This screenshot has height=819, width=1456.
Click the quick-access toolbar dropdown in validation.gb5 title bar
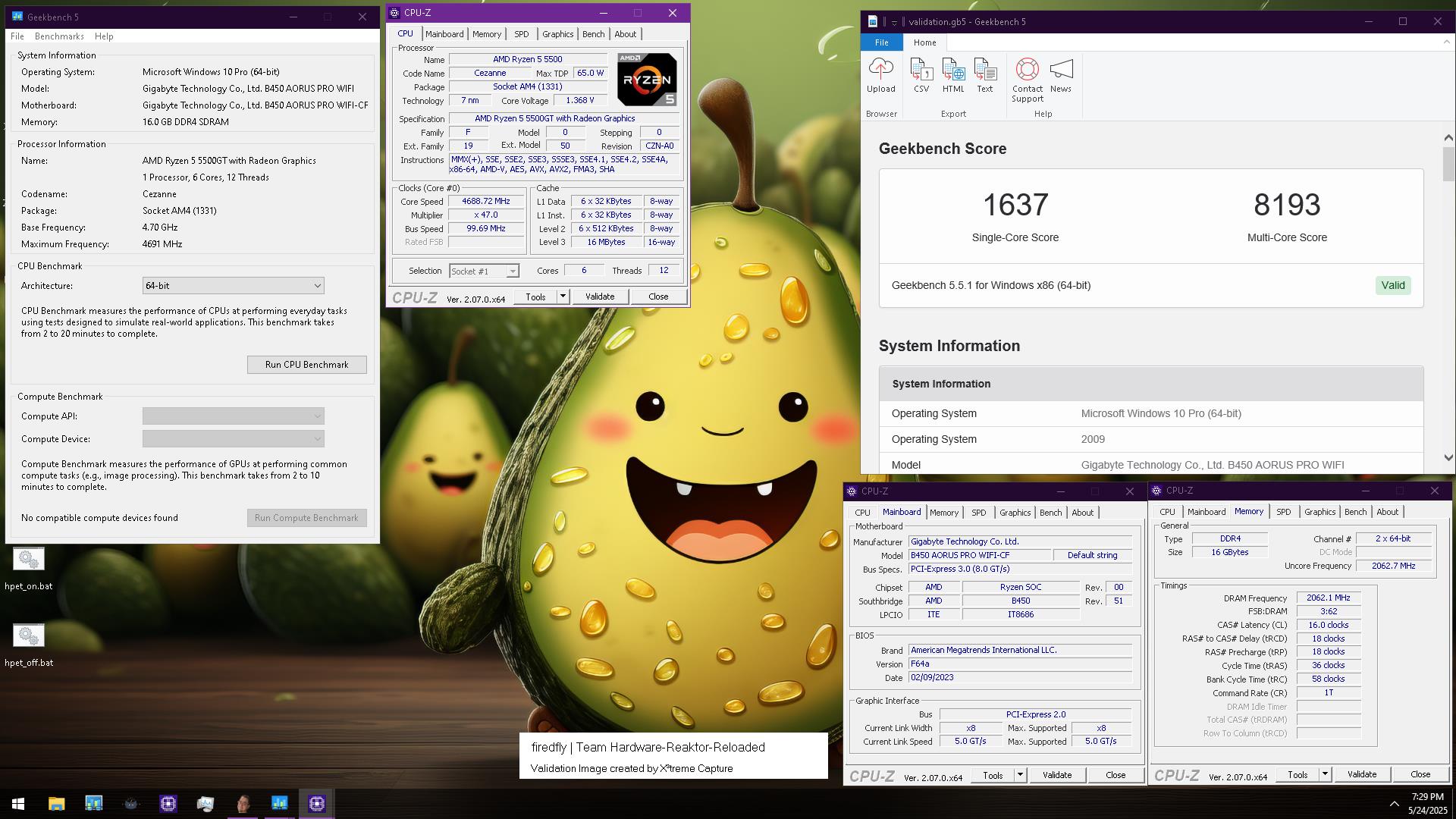coord(894,22)
